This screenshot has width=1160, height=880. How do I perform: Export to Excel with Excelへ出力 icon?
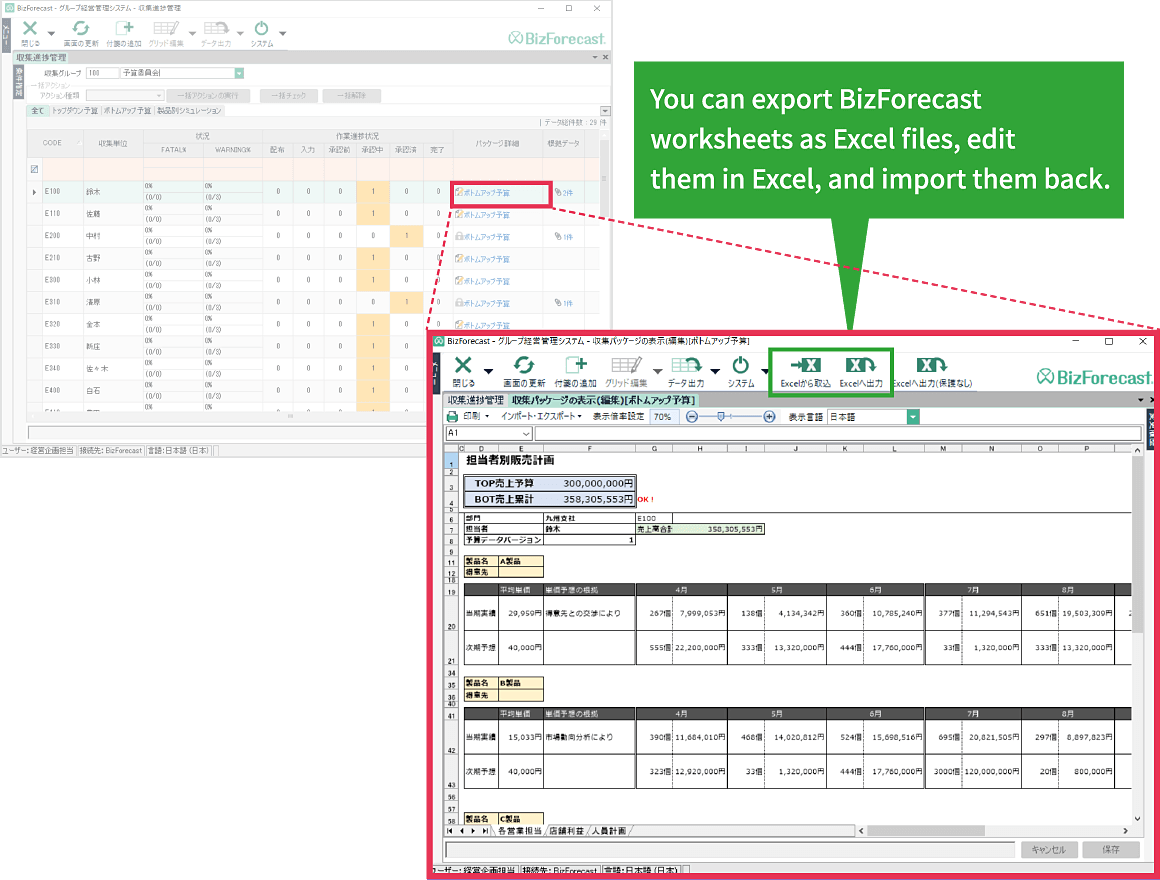860,365
